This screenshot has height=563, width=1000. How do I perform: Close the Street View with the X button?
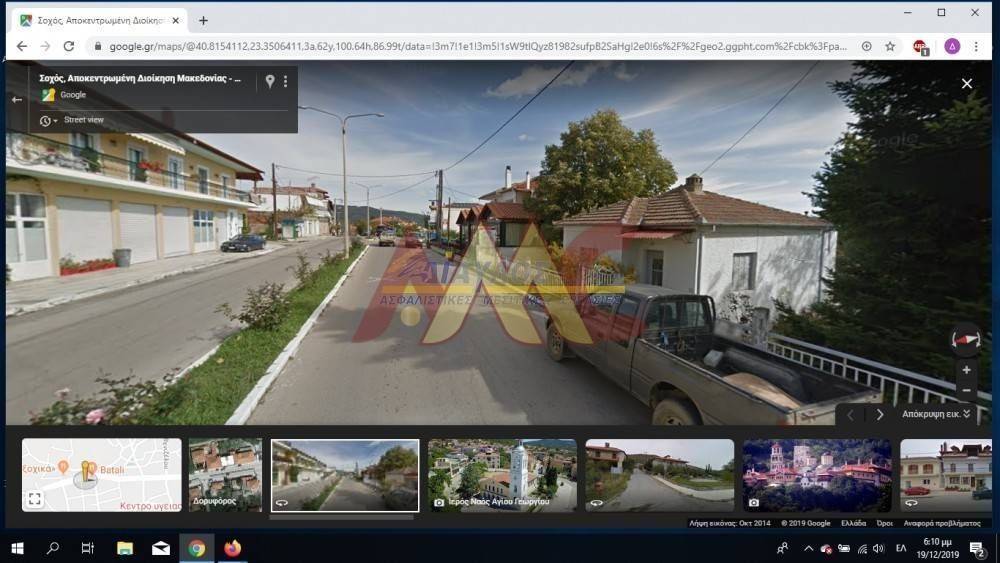[966, 84]
